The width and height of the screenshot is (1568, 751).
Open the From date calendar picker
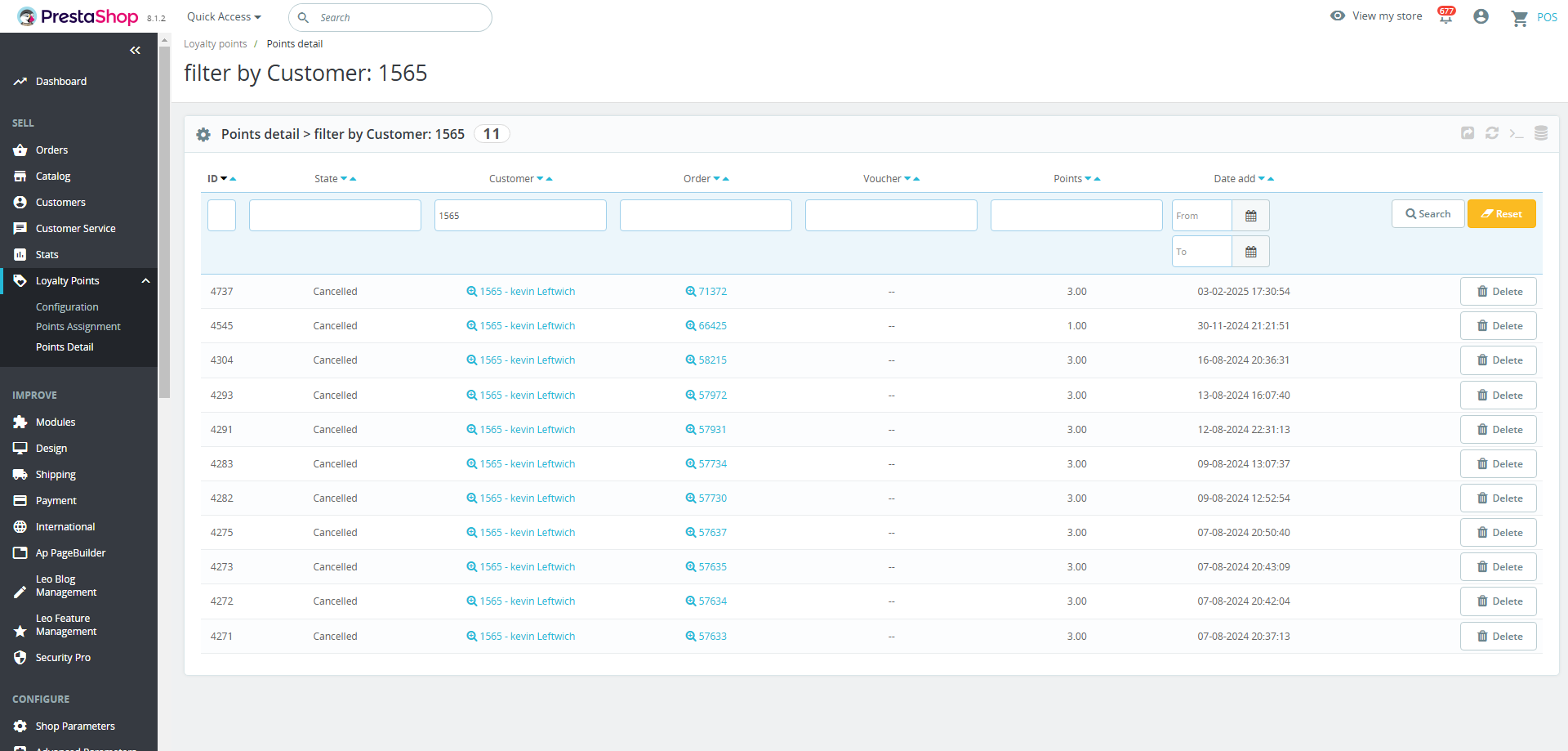pyautogui.click(x=1250, y=216)
